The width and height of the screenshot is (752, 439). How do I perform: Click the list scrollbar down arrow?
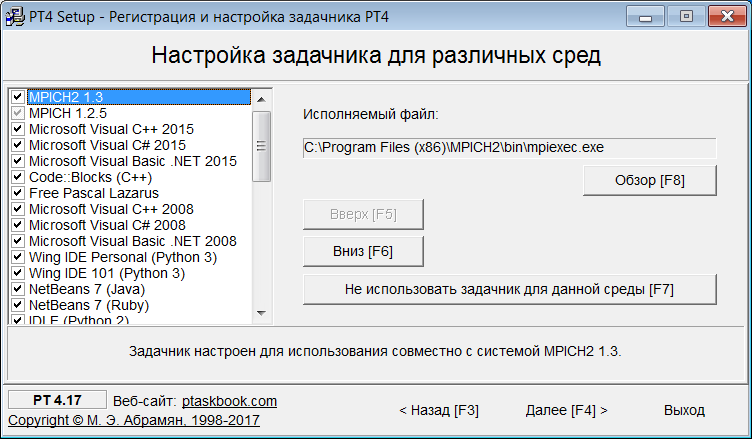261,313
